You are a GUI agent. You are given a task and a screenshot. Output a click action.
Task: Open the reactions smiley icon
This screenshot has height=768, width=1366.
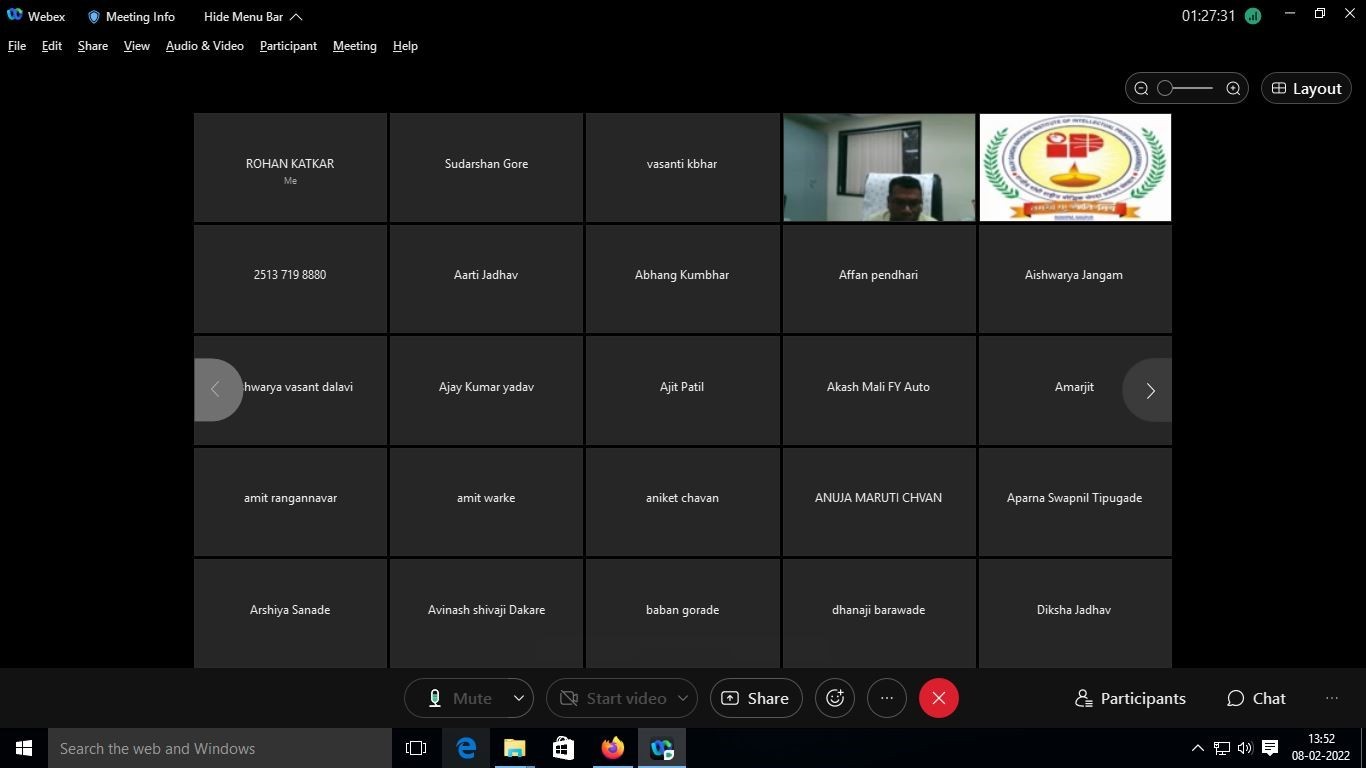835,698
